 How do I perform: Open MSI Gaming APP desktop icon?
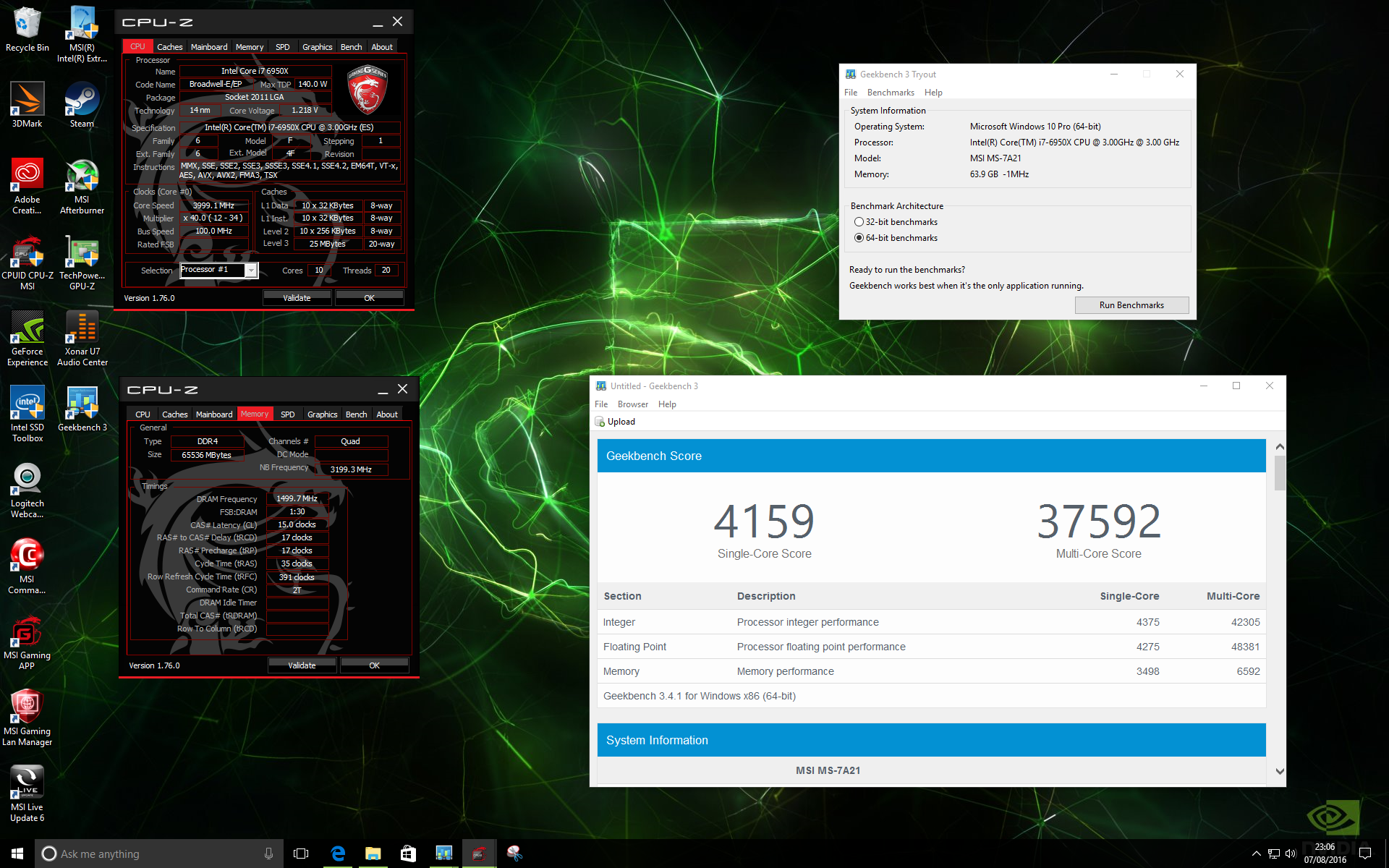(x=27, y=642)
